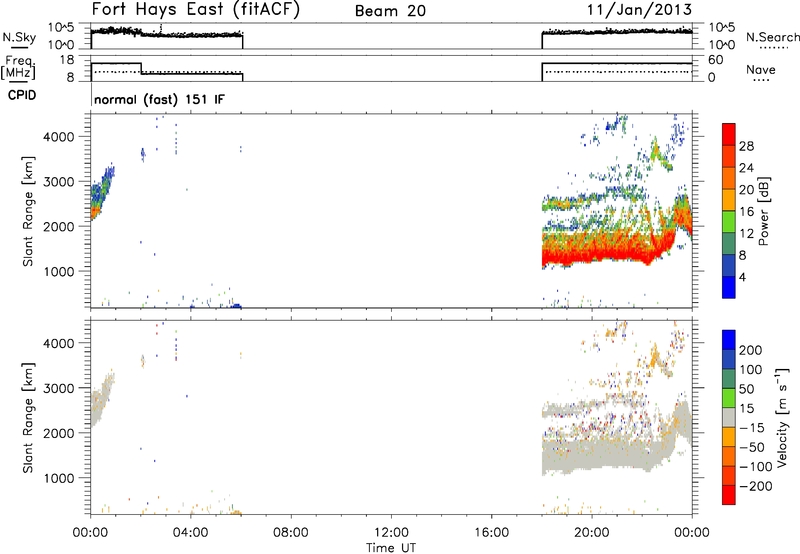Click the 'Power [dB]' colorbar title
Screen dimensions: 800x554
763,211
